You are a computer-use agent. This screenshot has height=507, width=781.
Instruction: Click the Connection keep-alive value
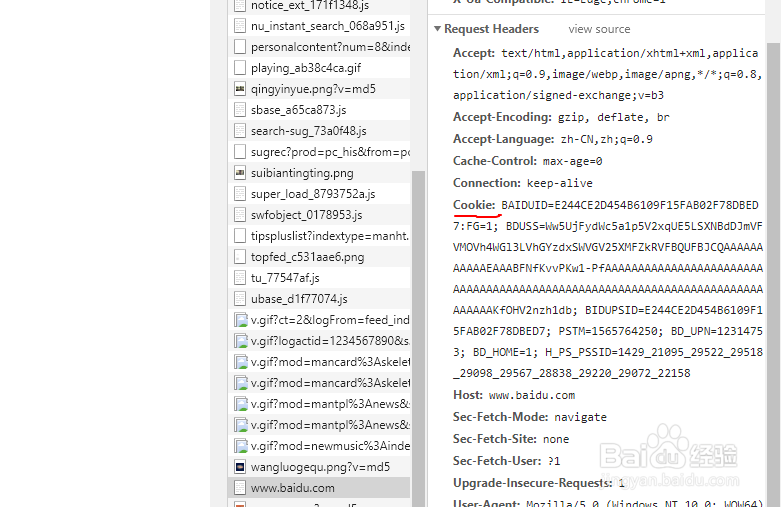560,183
